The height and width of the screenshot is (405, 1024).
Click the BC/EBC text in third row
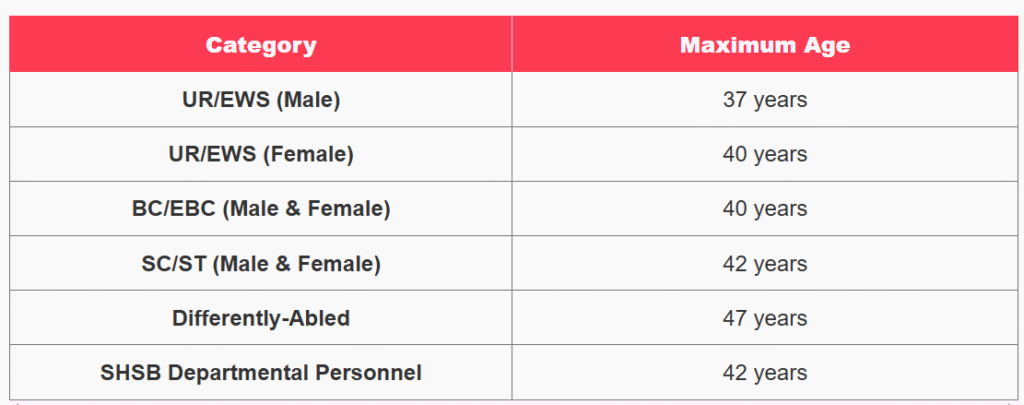tap(173, 209)
